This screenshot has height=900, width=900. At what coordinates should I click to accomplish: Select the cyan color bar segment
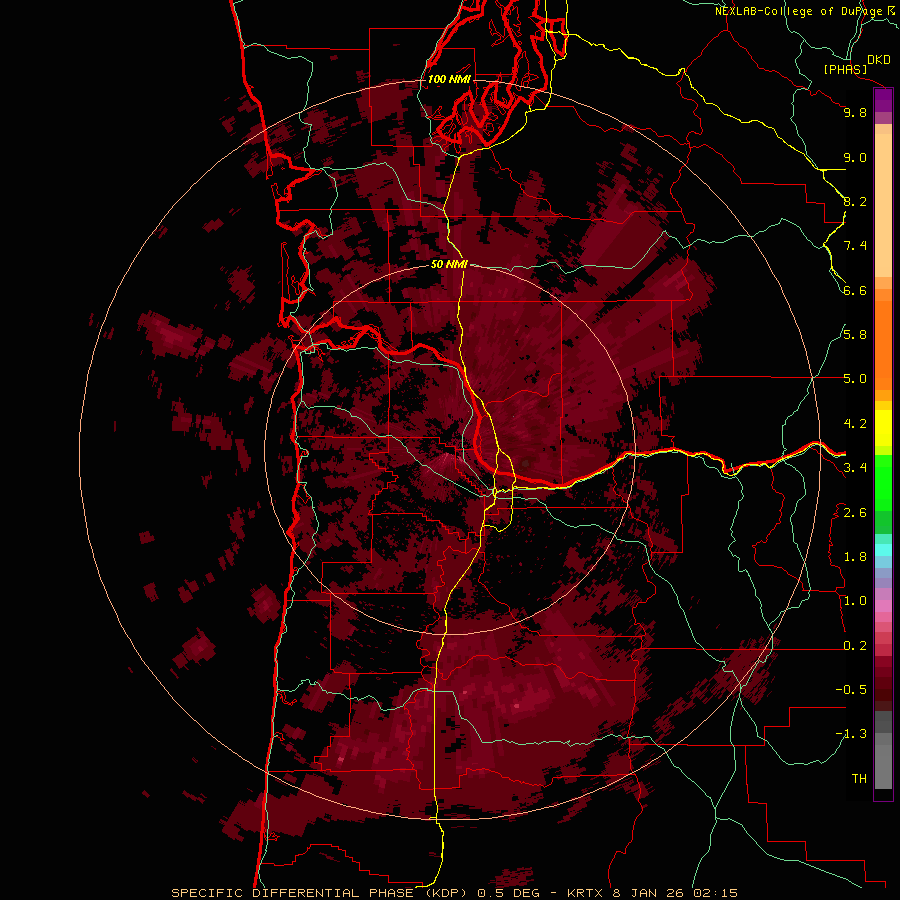click(x=883, y=550)
